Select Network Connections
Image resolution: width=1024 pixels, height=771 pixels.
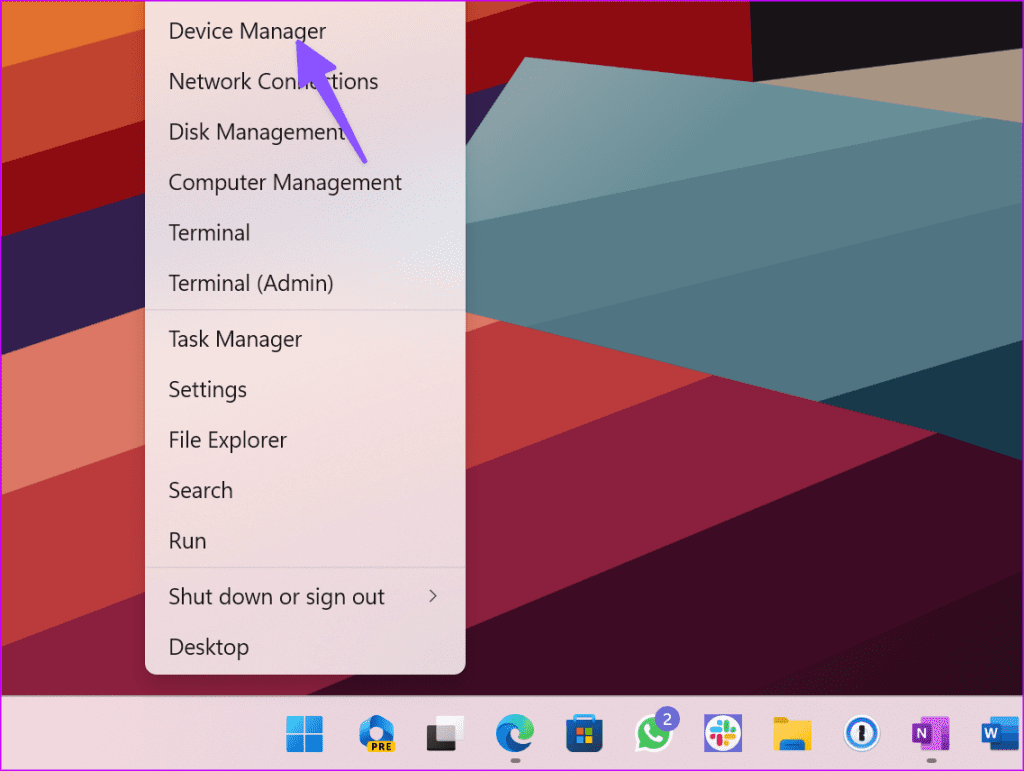pyautogui.click(x=273, y=81)
